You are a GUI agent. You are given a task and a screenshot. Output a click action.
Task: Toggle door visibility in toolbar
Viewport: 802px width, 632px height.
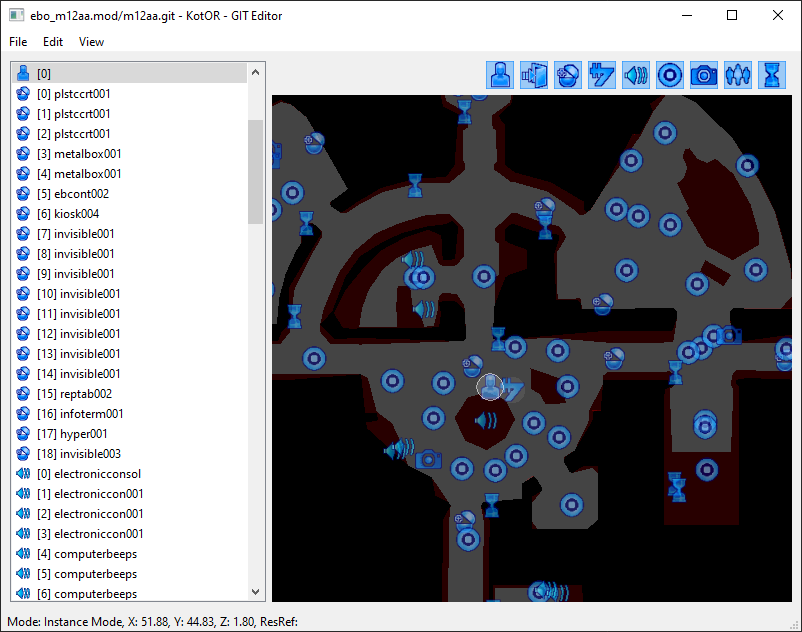point(534,75)
